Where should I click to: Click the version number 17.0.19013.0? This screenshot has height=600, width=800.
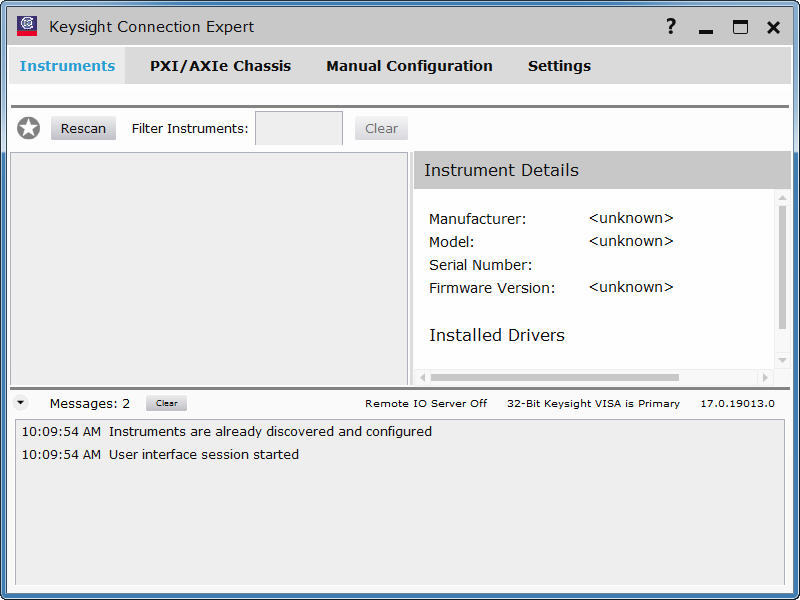(737, 404)
